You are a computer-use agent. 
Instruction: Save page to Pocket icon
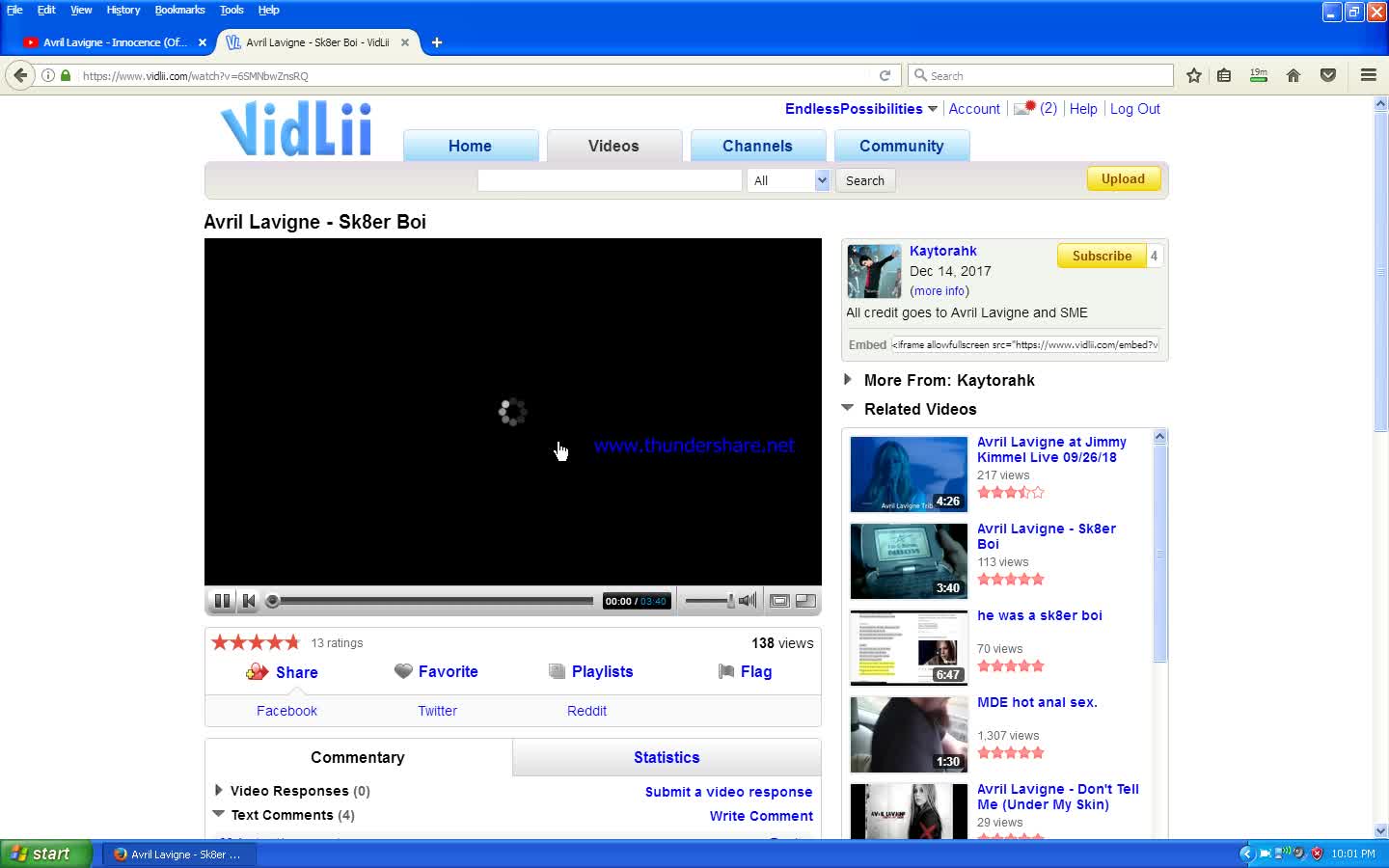click(1328, 75)
